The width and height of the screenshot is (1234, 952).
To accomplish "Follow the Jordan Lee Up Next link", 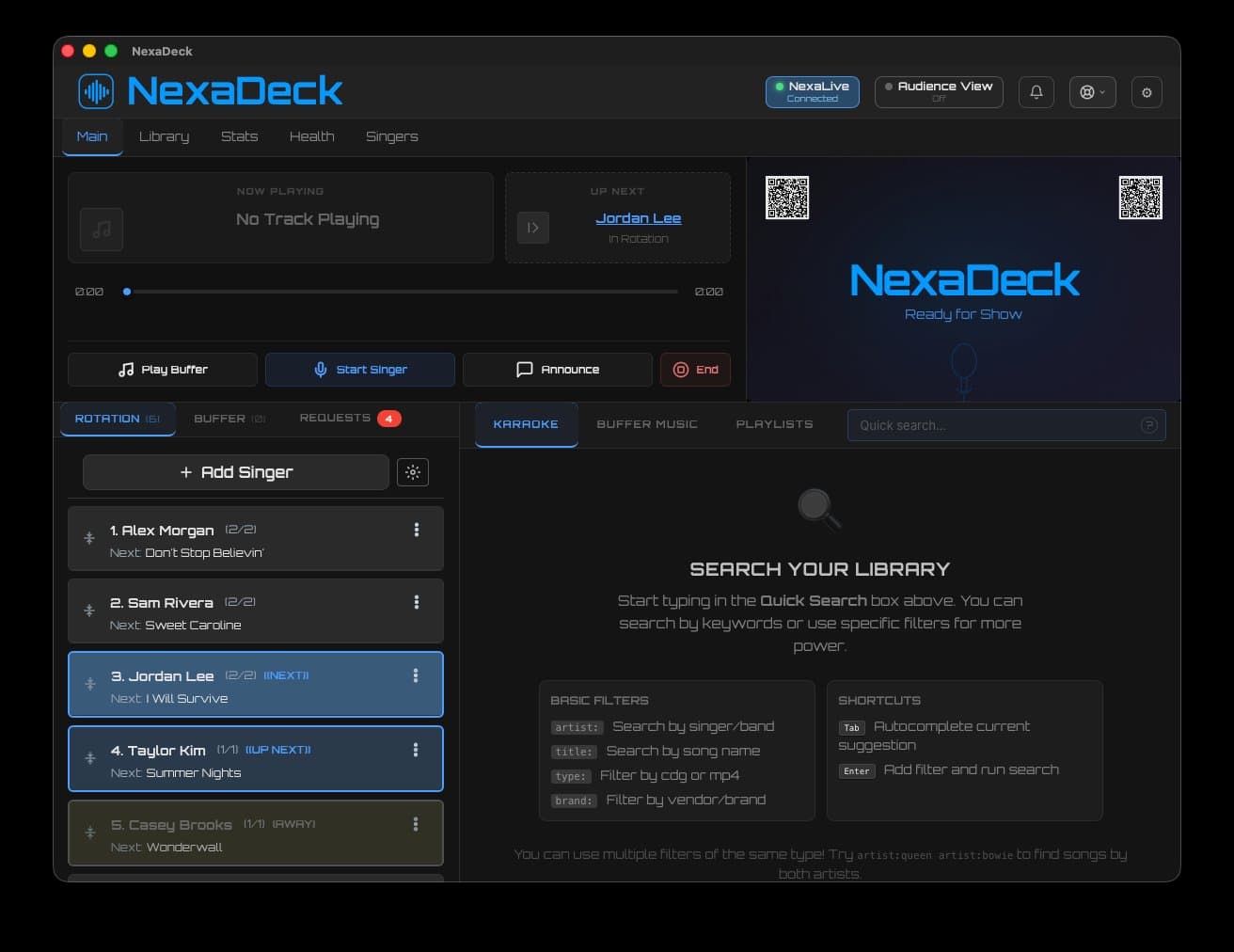I will pos(639,217).
